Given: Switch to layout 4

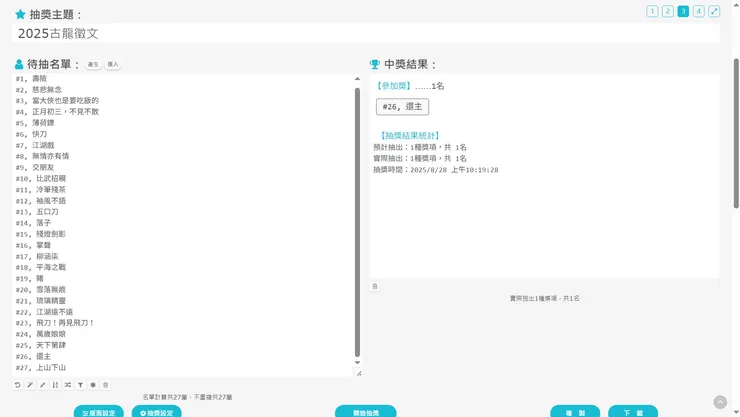Looking at the screenshot, I should point(698,11).
